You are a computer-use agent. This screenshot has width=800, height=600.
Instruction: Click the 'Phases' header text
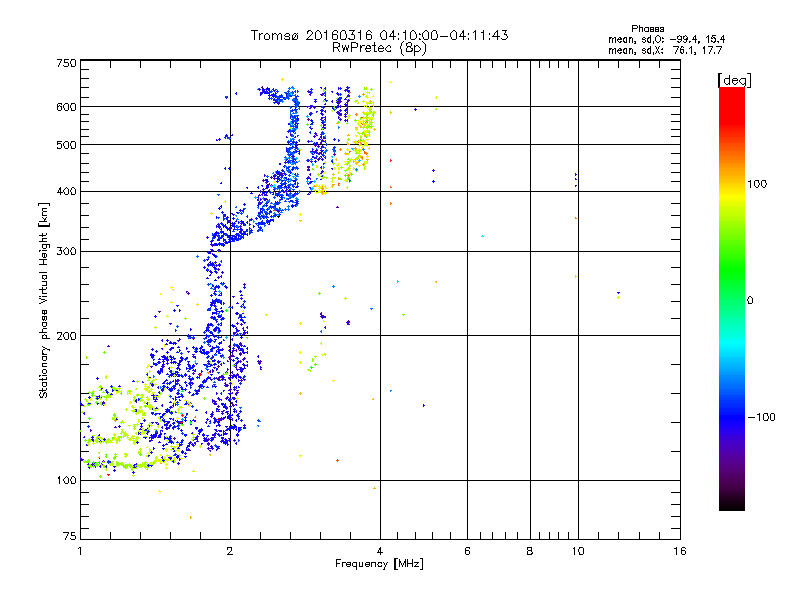[x=647, y=29]
